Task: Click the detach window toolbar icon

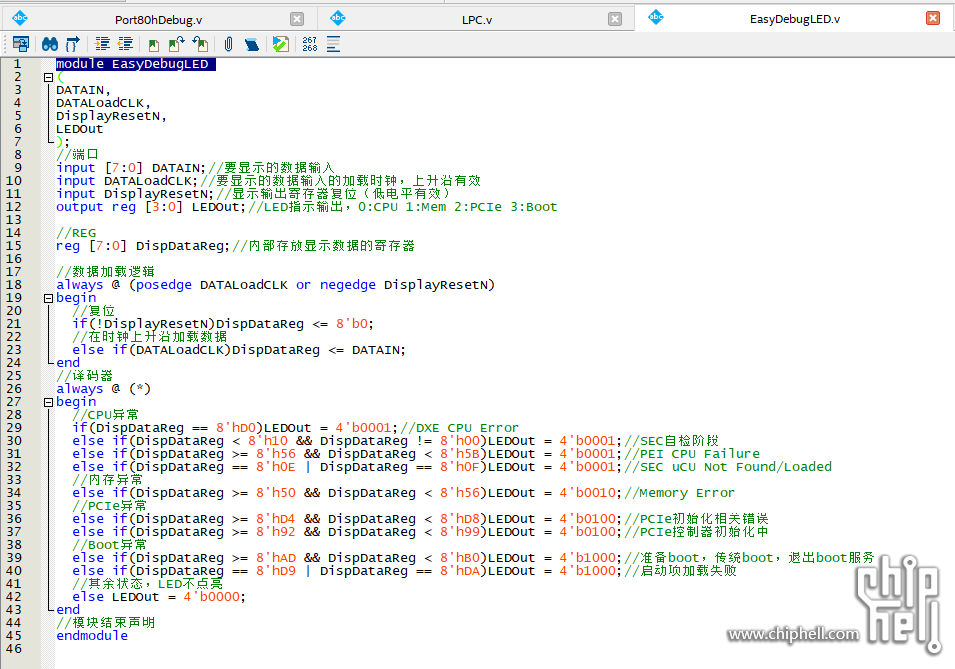Action: coord(21,44)
